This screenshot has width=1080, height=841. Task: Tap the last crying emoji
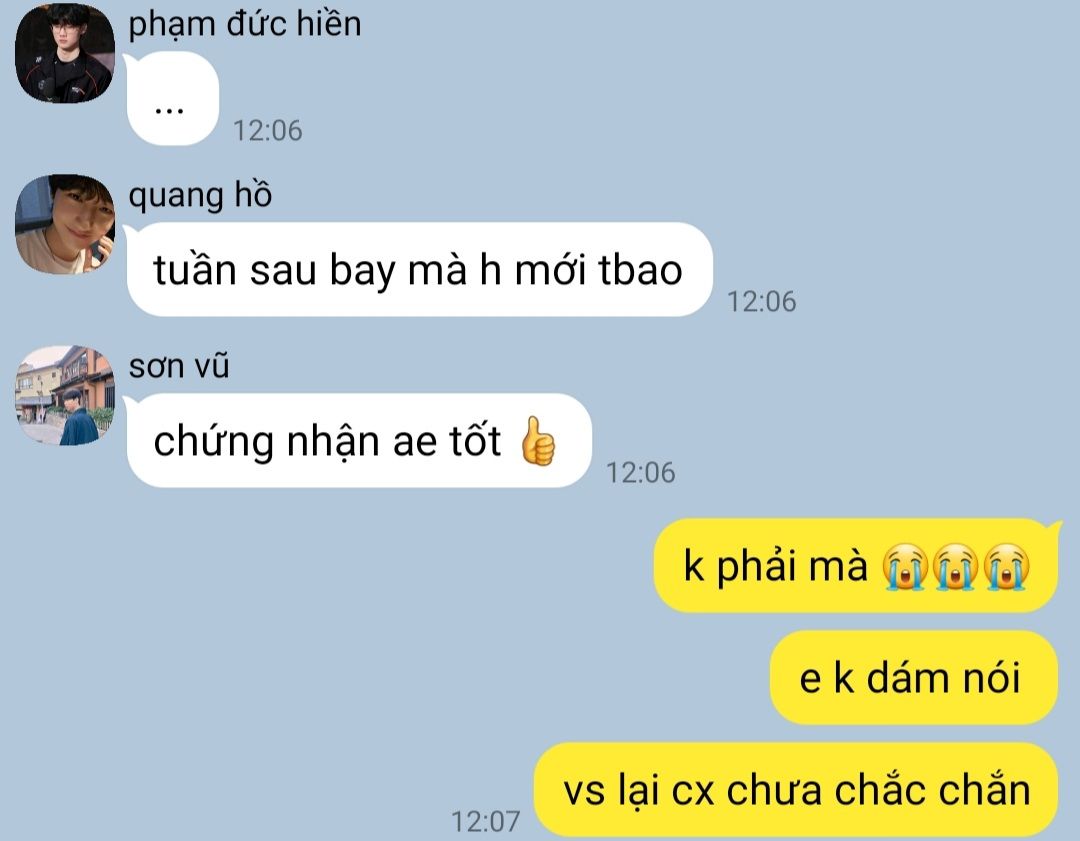(1006, 567)
